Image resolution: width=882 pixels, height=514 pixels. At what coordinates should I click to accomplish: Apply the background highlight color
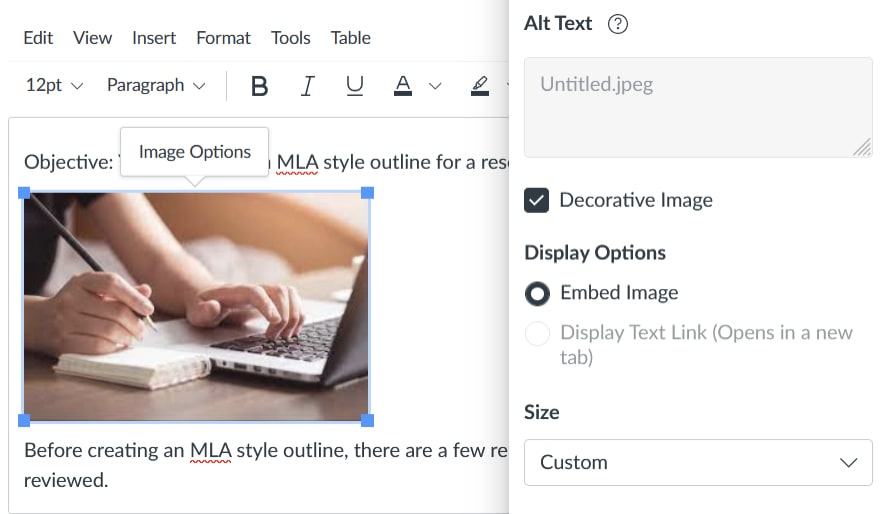(480, 86)
